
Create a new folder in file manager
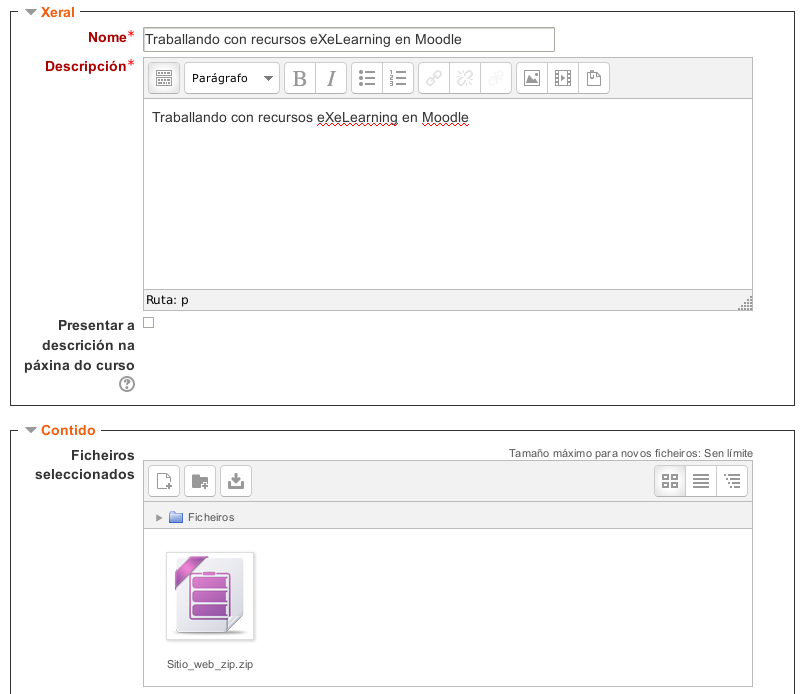tap(200, 481)
